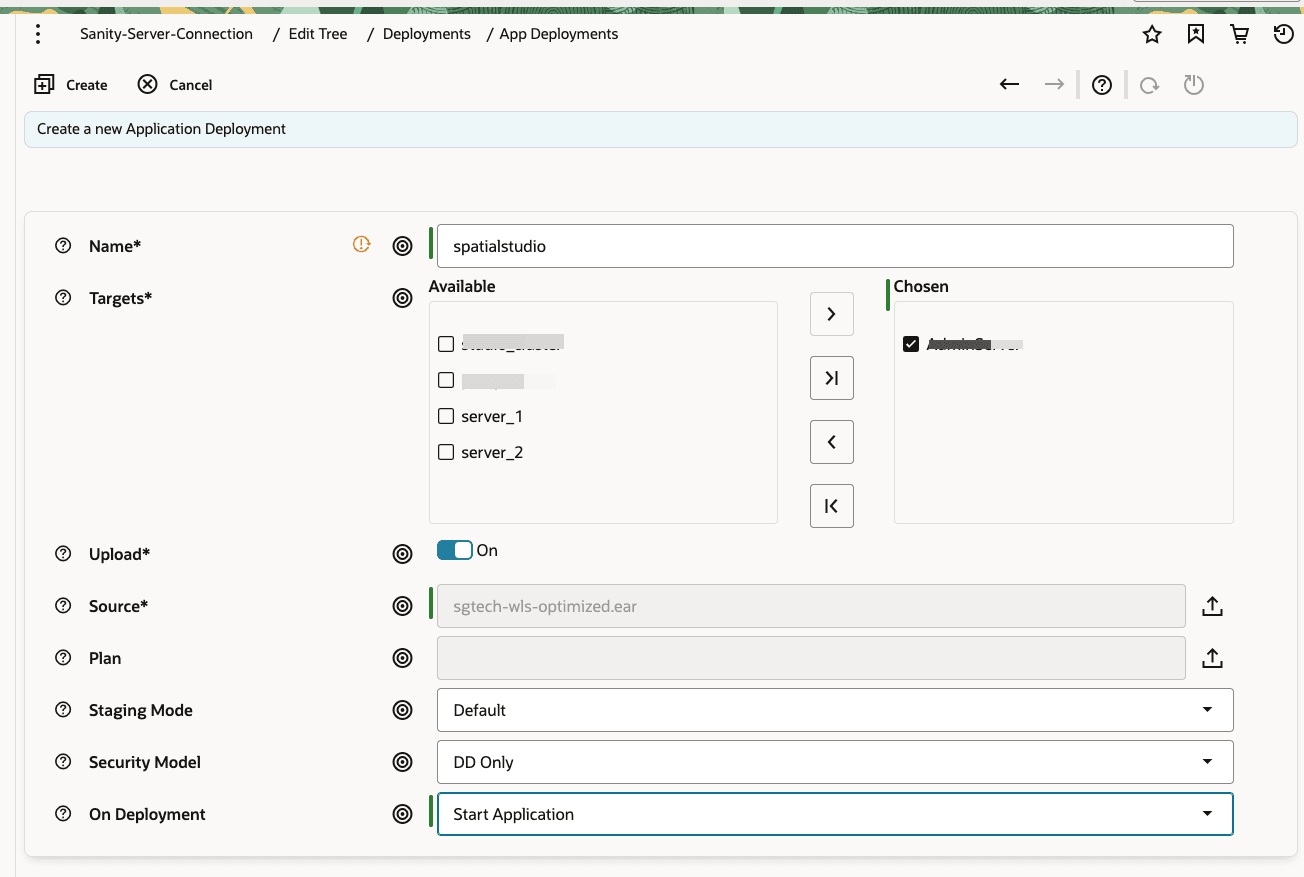Open the On Deployment dropdown
The width and height of the screenshot is (1304, 877).
(835, 814)
